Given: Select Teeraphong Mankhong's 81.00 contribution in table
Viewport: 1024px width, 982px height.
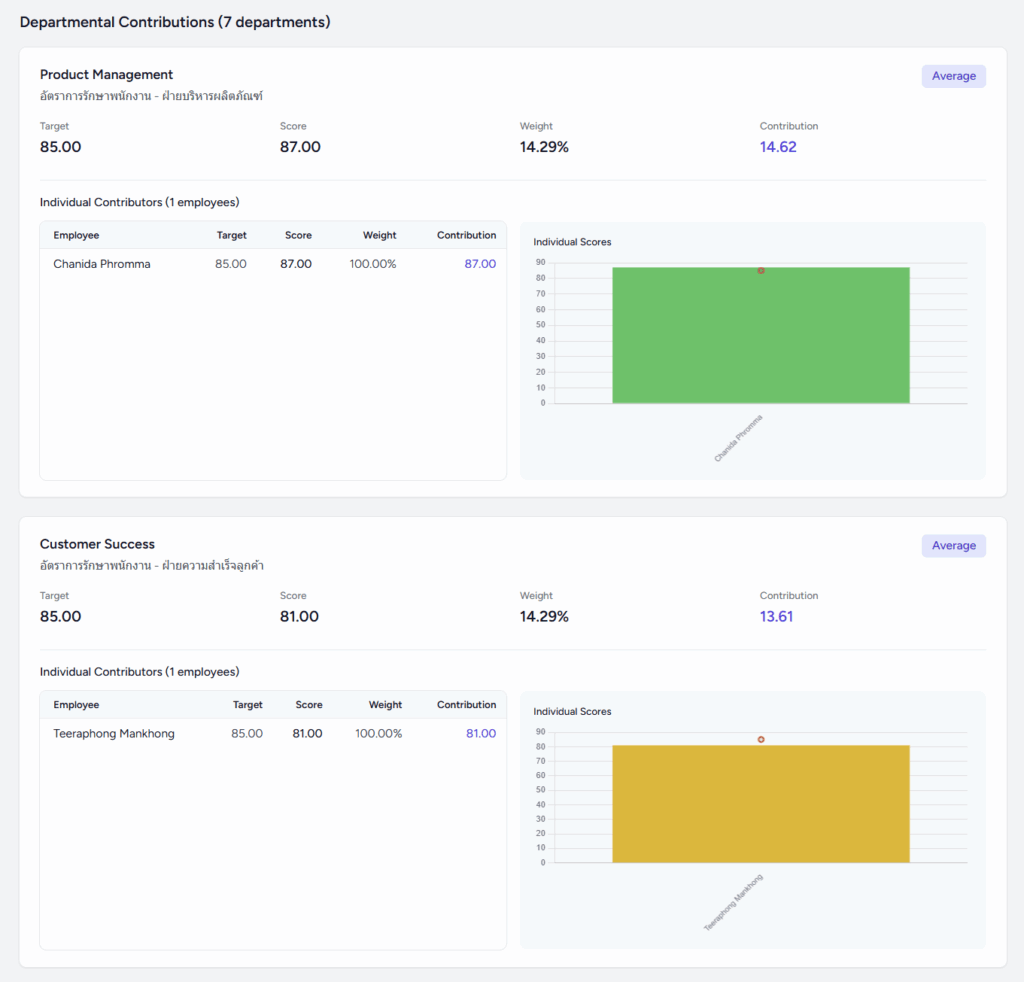Looking at the screenshot, I should coord(480,734).
